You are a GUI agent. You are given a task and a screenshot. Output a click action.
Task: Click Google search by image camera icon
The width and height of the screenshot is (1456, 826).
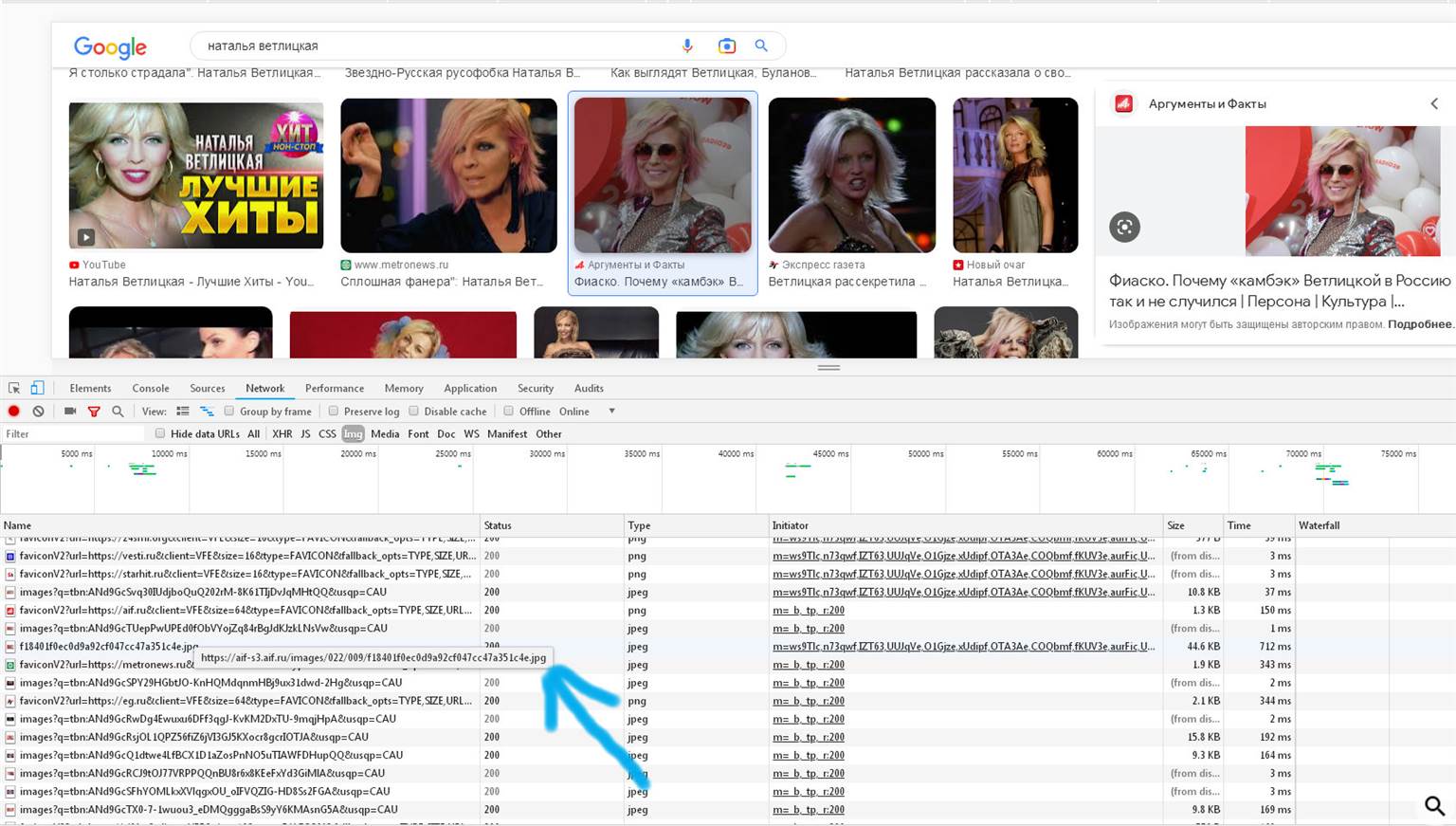tap(726, 46)
